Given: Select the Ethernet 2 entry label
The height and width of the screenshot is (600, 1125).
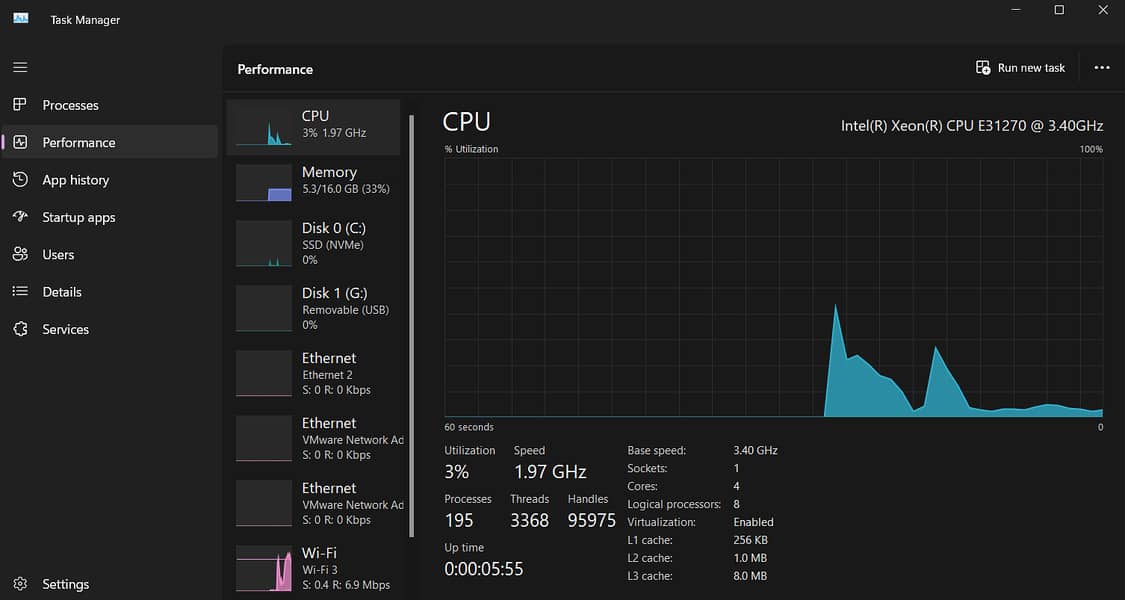Looking at the screenshot, I should coord(327,375).
